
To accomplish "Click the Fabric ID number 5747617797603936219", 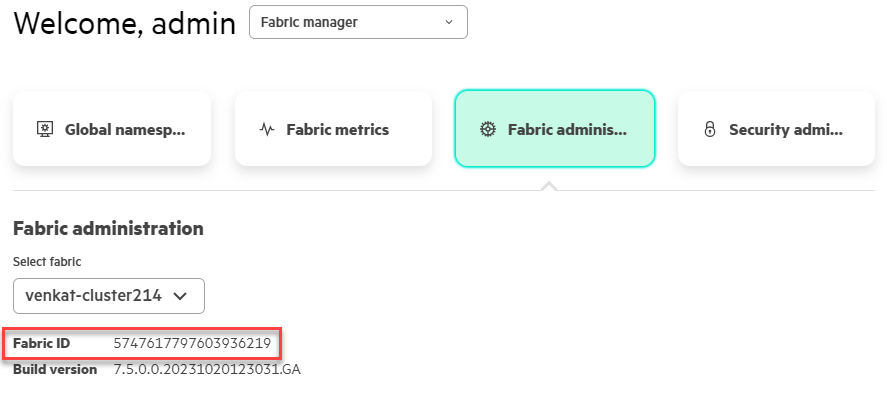I will point(192,343).
